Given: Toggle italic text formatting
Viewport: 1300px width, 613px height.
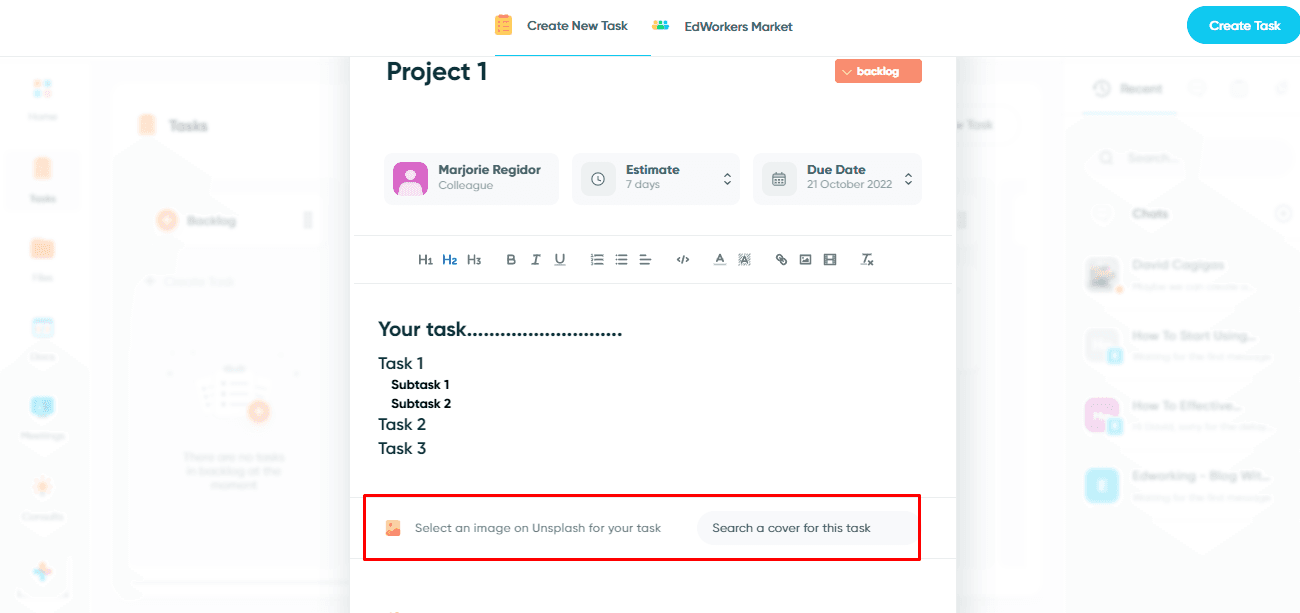Looking at the screenshot, I should tap(535, 260).
